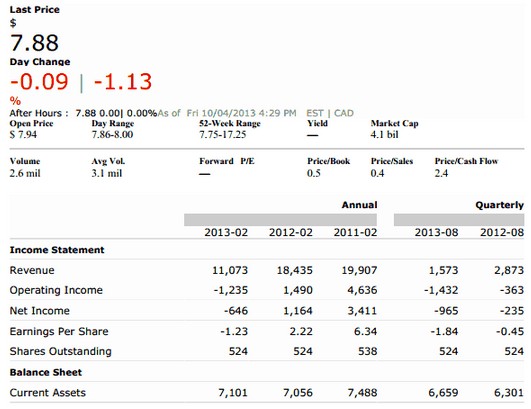Click the 'Quarterly' section header
The image size is (531, 409).
[x=500, y=205]
